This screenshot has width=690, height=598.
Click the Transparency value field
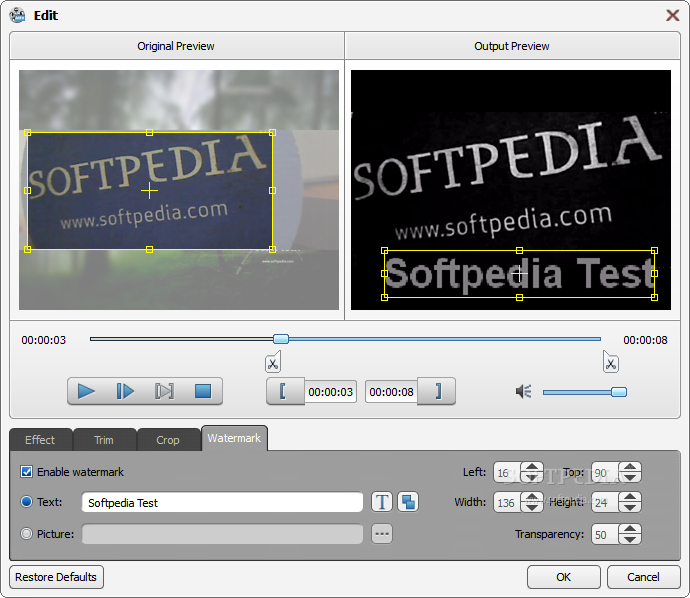coord(605,534)
